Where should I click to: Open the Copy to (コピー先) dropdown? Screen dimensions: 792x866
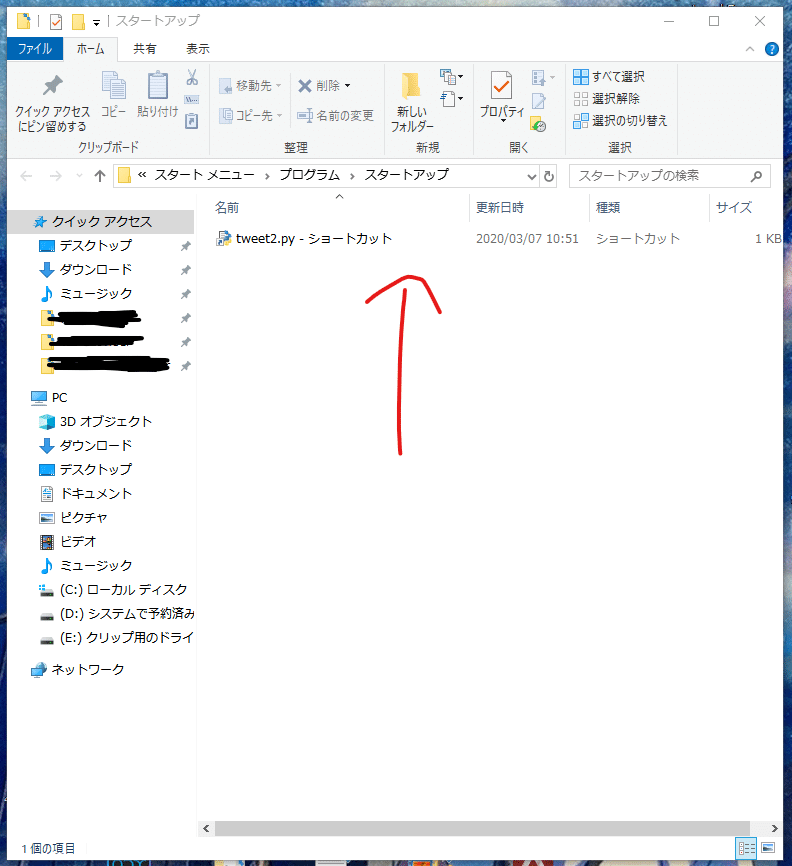pos(251,115)
